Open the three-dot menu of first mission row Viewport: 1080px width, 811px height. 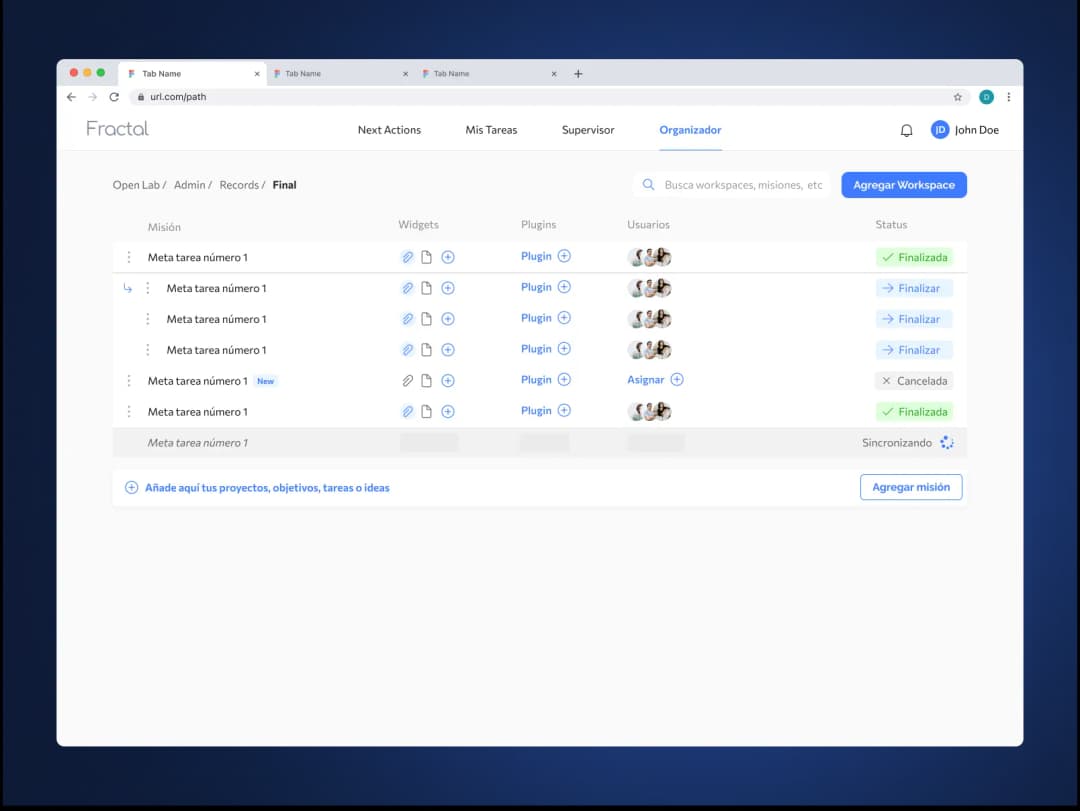[128, 257]
